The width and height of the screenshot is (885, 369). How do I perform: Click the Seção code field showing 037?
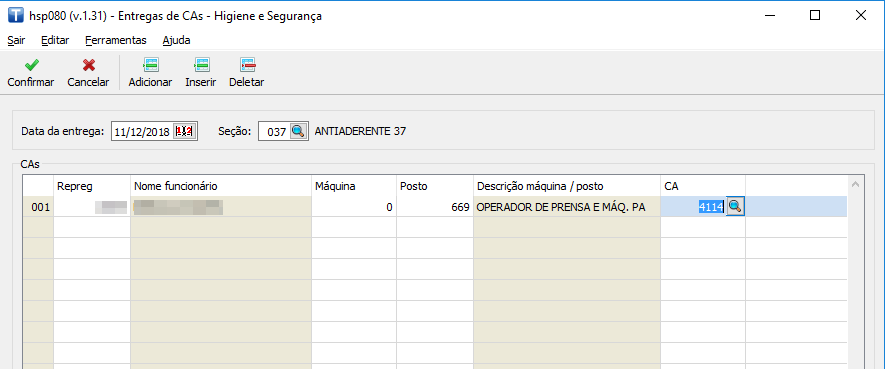274,131
